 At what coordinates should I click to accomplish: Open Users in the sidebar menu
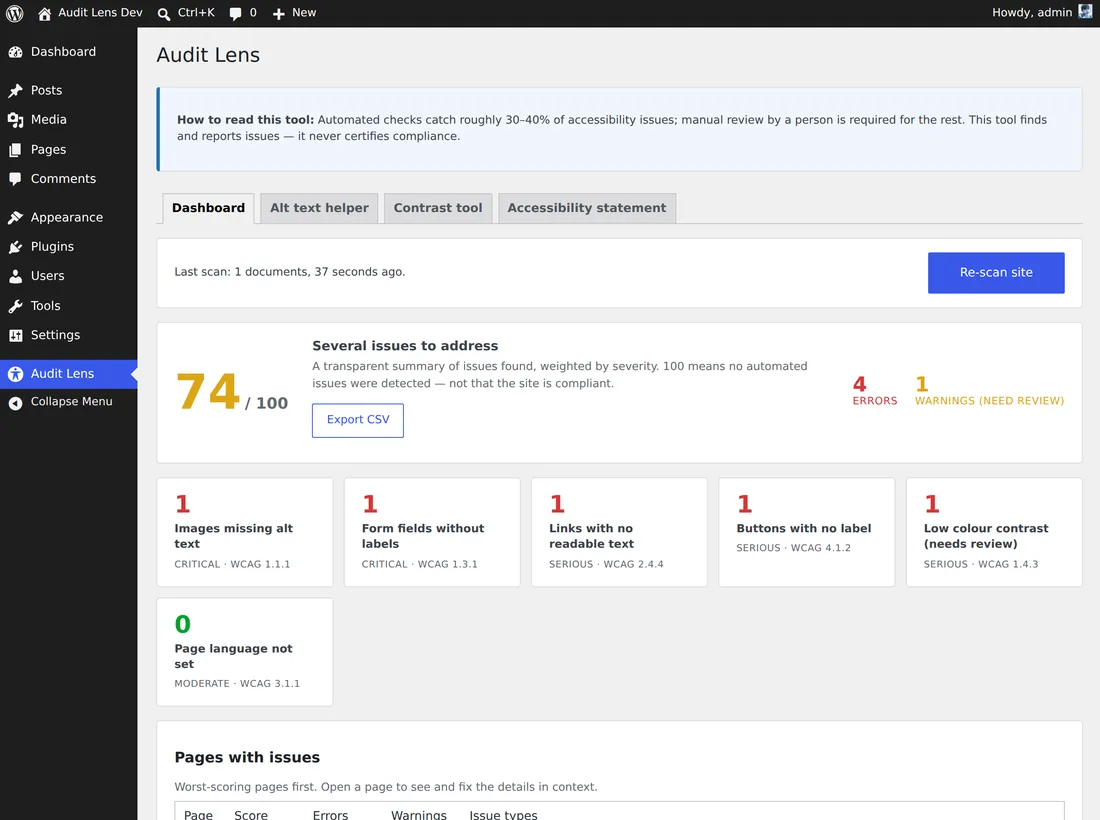pyautogui.click(x=69, y=276)
